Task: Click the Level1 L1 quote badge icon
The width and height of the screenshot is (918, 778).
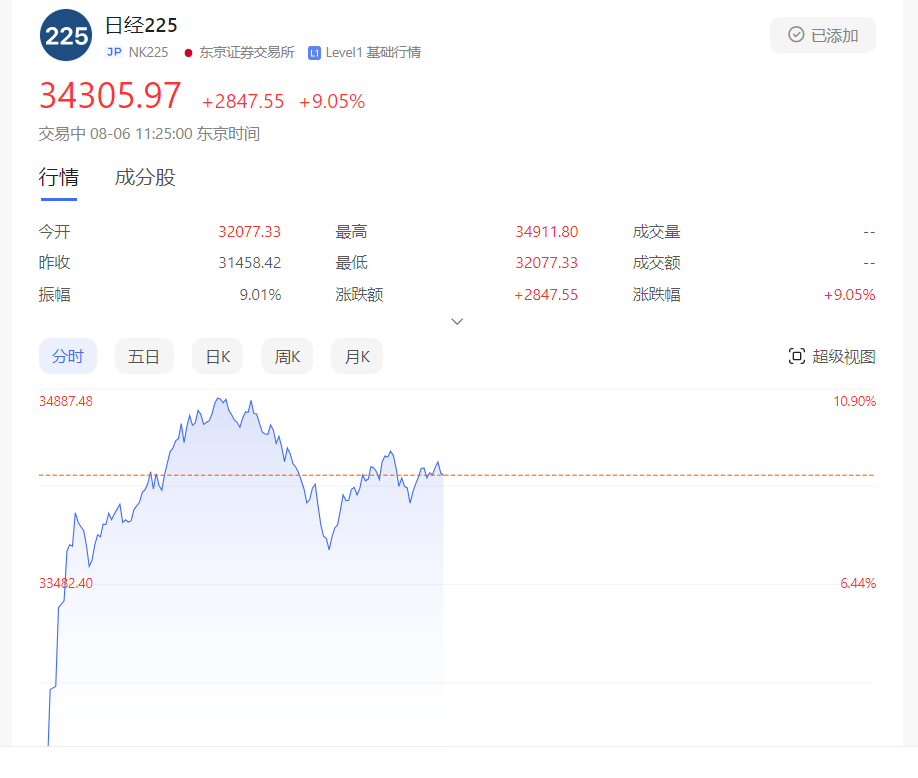Action: (x=314, y=52)
